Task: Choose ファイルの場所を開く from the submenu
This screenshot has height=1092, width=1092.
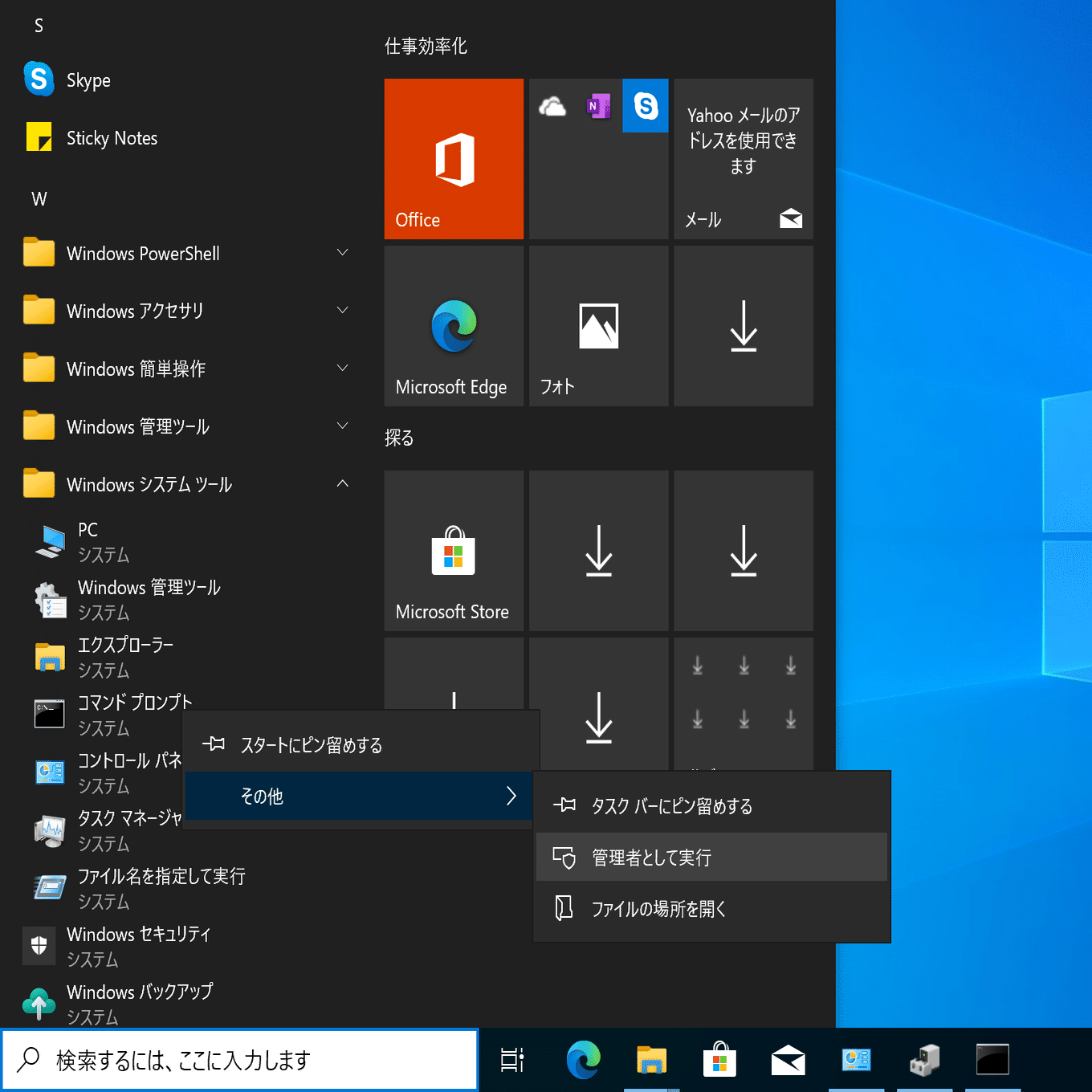Action: click(x=711, y=909)
